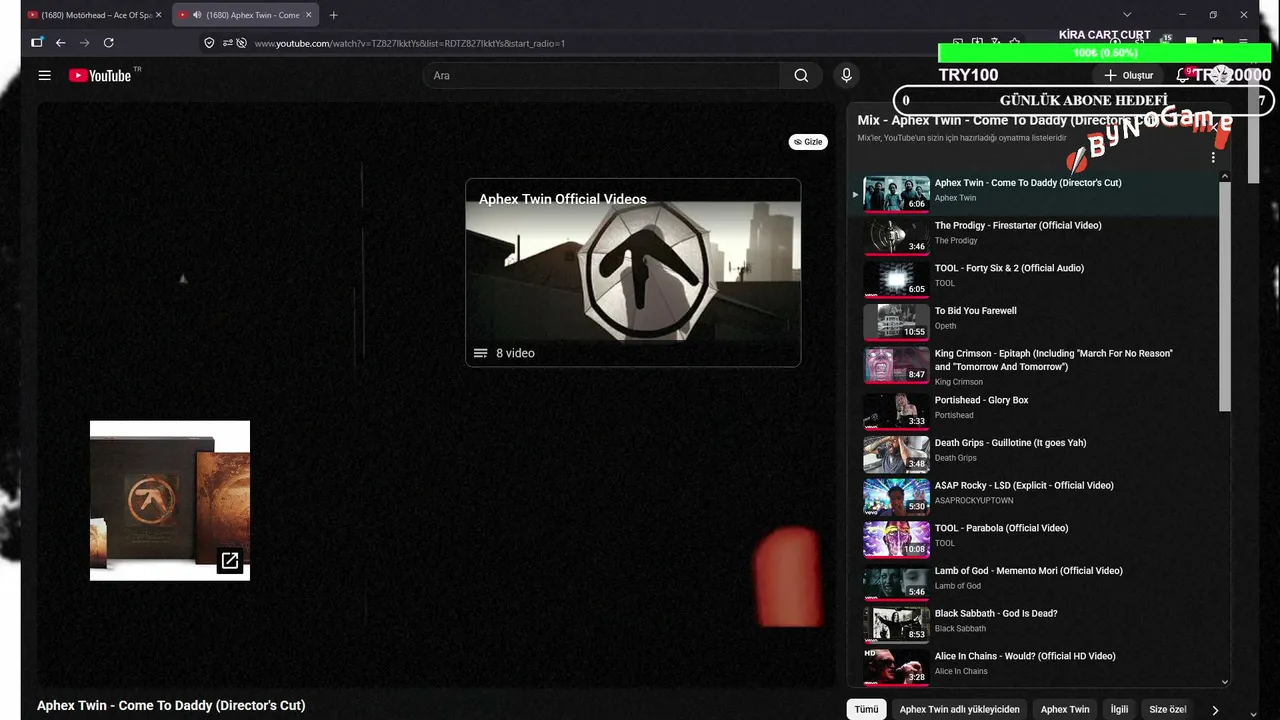The height and width of the screenshot is (720, 1280).
Task: Click the video title below the player
Action: click(171, 705)
